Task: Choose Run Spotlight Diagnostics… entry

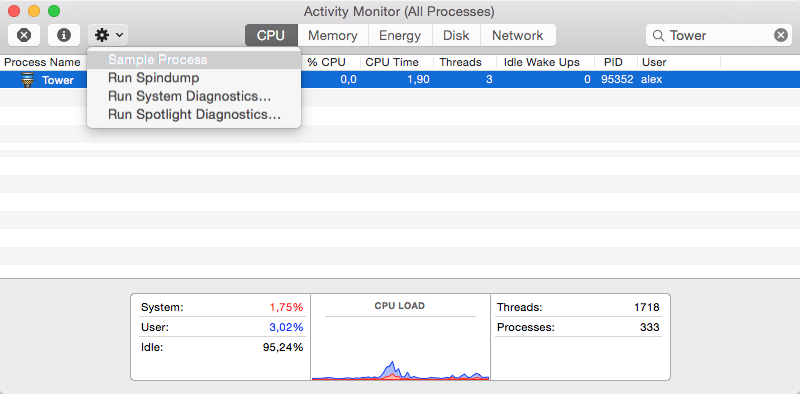Action: (x=194, y=115)
